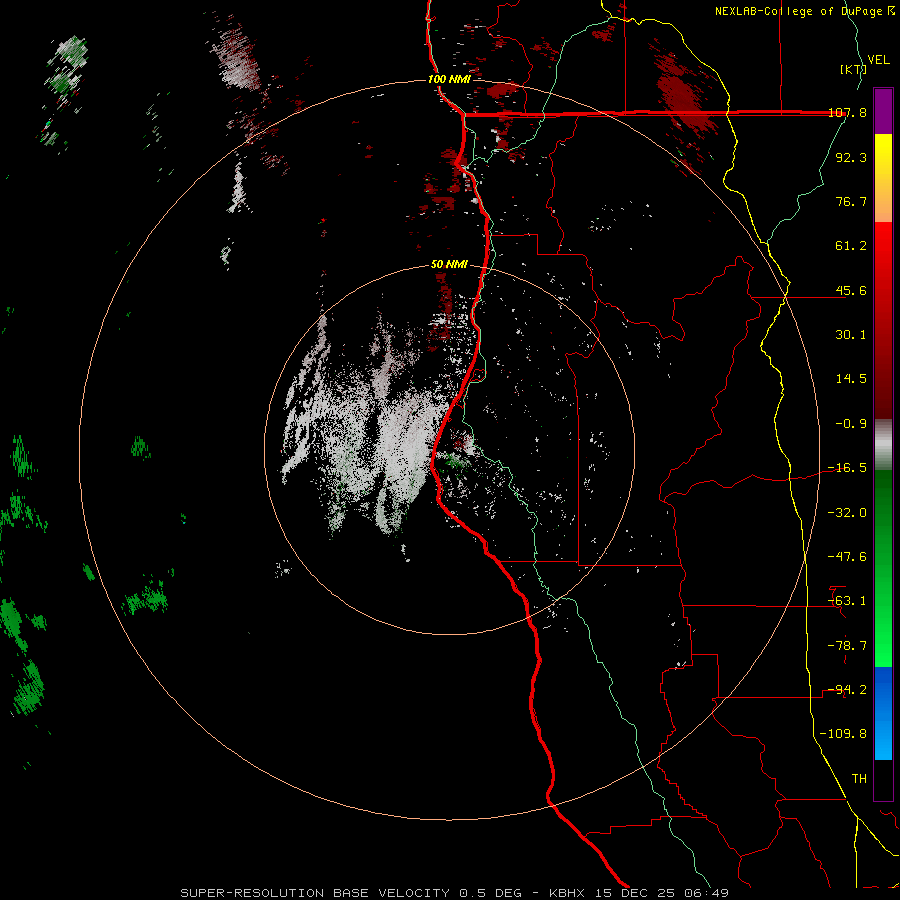The height and width of the screenshot is (900, 900).
Task: Click the SUPER-RESOLUTION BASE VELOCITY caption
Action: (x=454, y=893)
